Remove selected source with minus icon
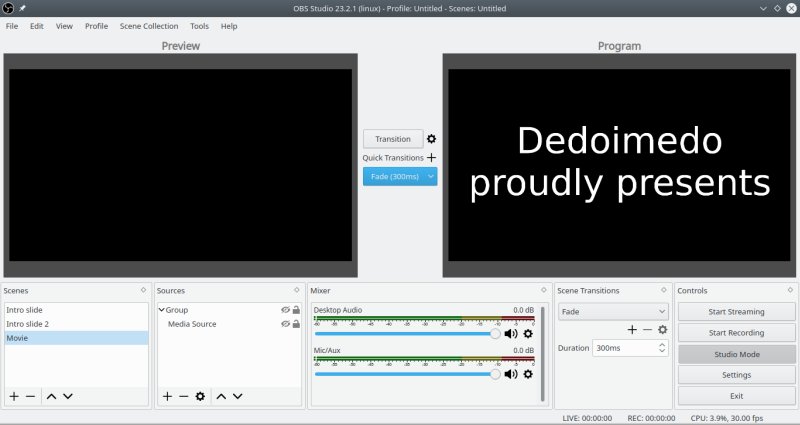This screenshot has width=800, height=425. [183, 397]
